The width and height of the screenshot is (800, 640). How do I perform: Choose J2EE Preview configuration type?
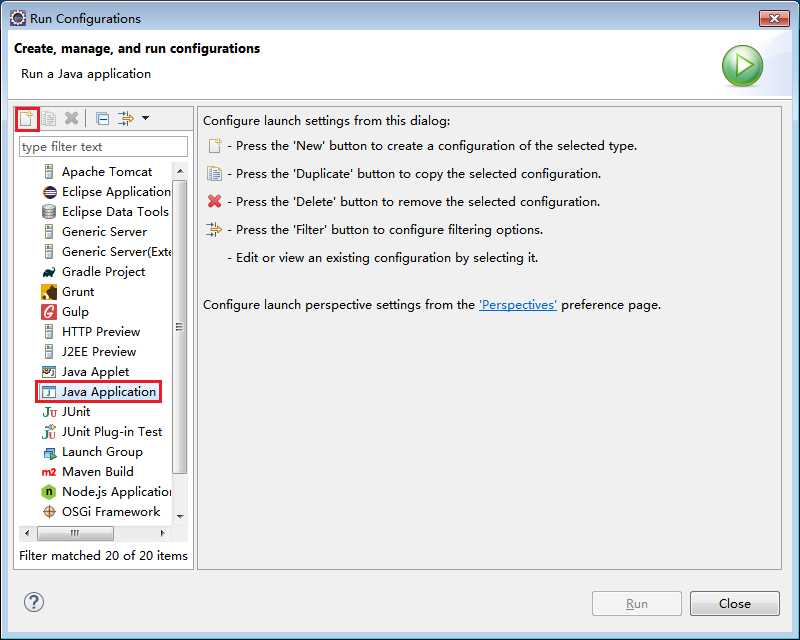point(99,352)
